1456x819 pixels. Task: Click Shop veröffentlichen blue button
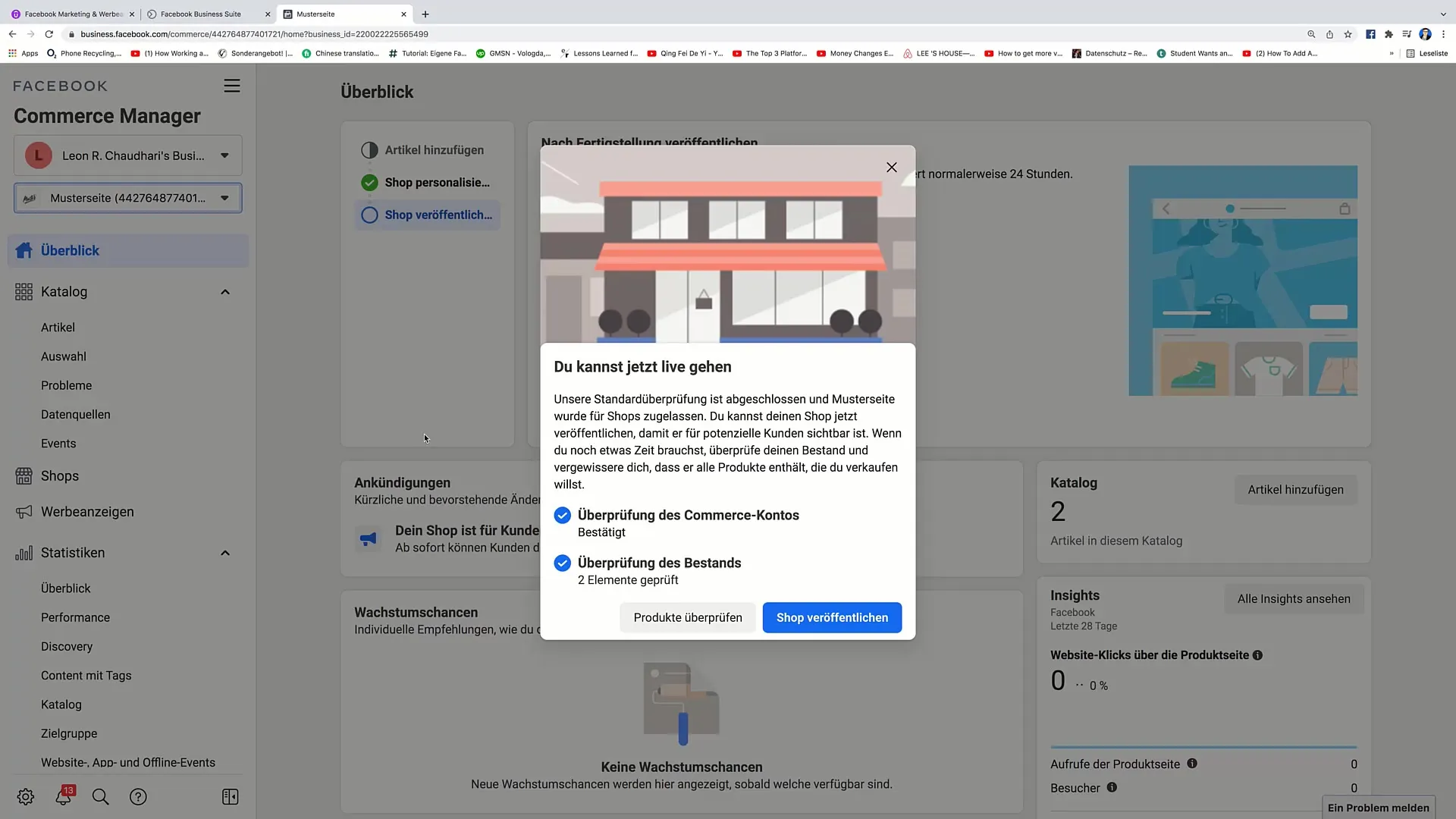(832, 617)
